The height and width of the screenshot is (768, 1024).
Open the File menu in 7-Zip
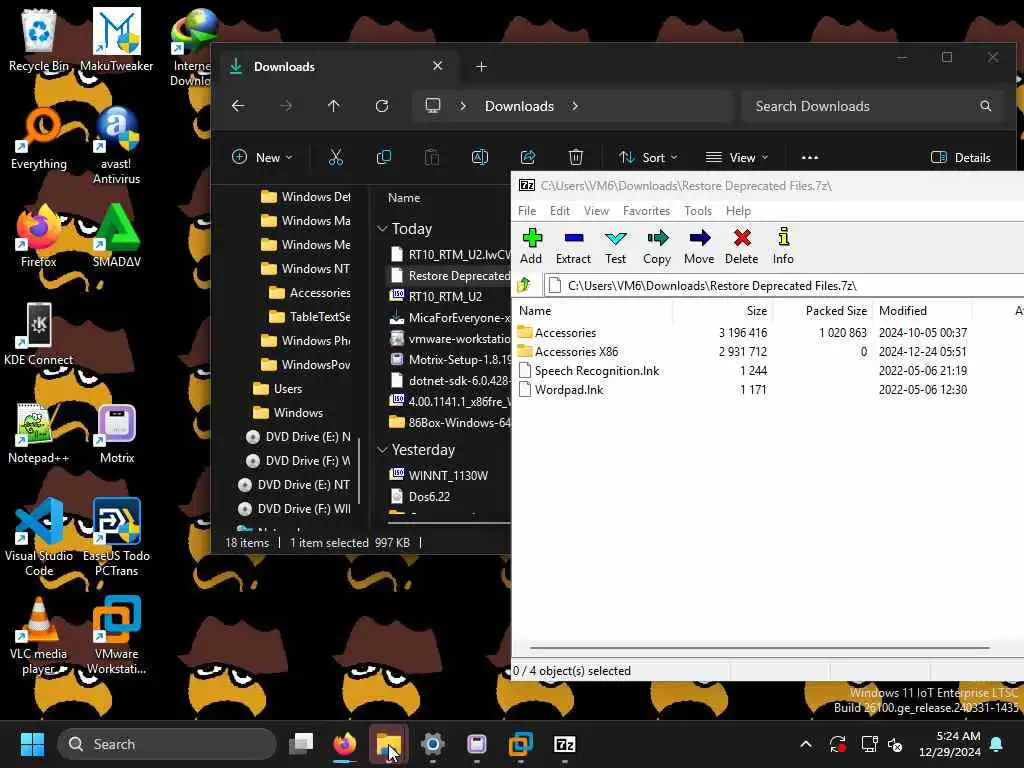pyautogui.click(x=527, y=211)
